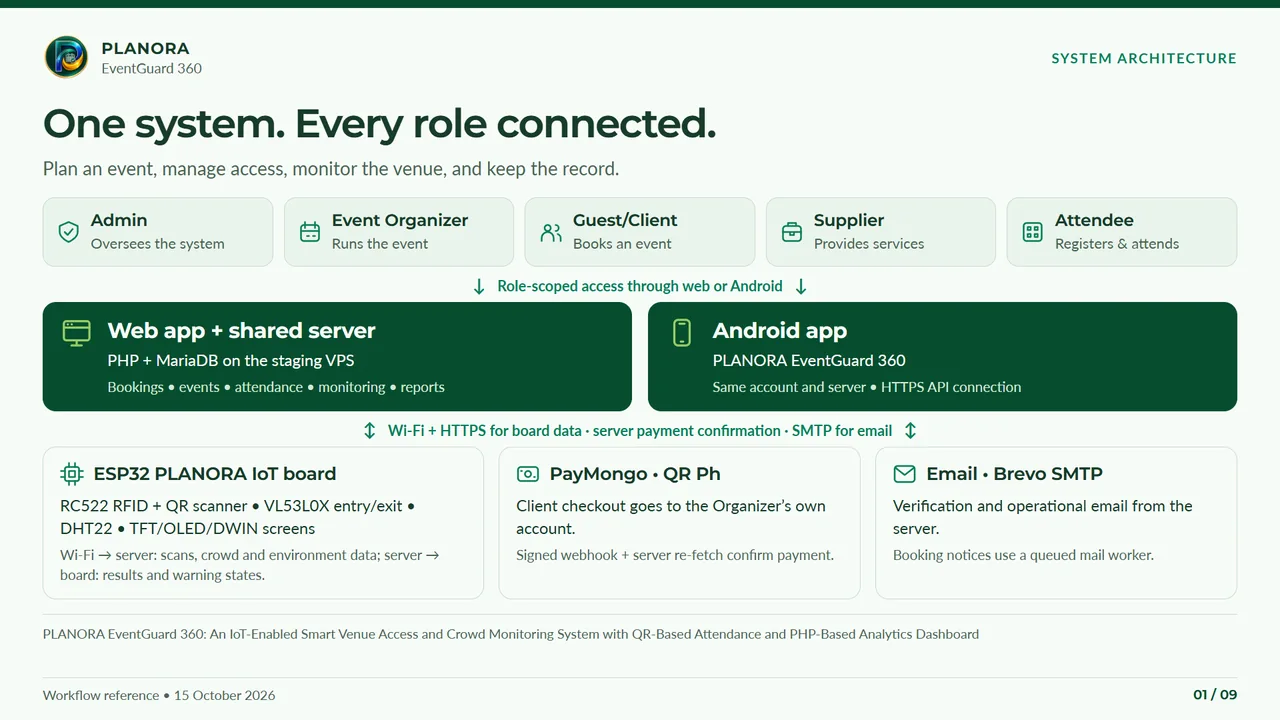The width and height of the screenshot is (1280, 720).
Task: Open the Android app panel
Action: (943, 357)
